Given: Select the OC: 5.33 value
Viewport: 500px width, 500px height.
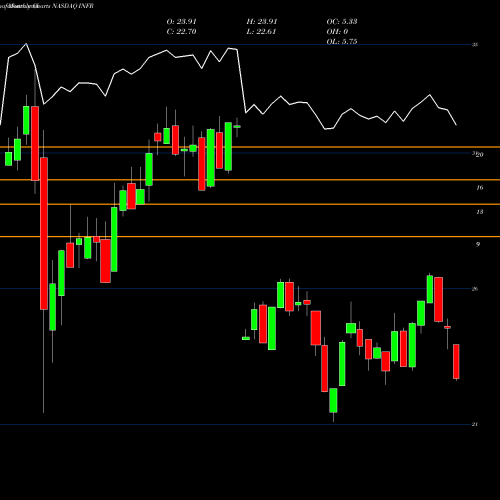Looking at the screenshot, I should click(x=342, y=22).
